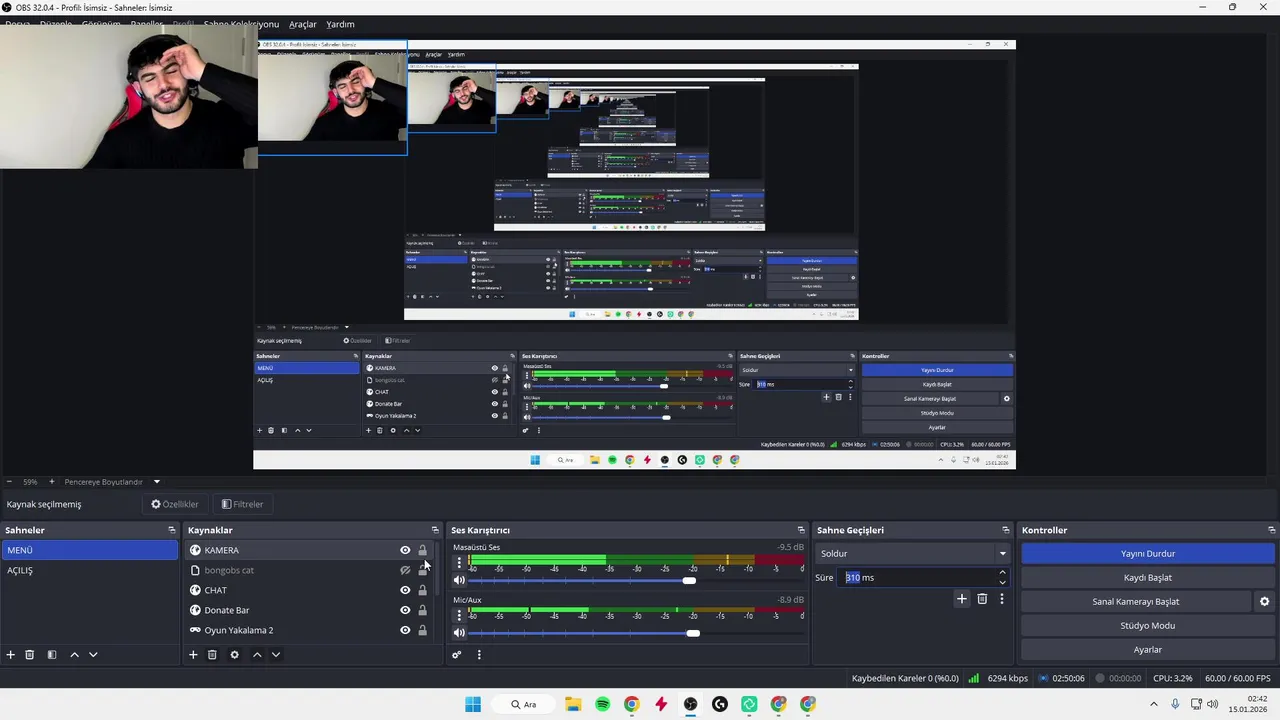The width and height of the screenshot is (1280, 720).
Task: Show the bongobs cat source
Action: (x=405, y=570)
